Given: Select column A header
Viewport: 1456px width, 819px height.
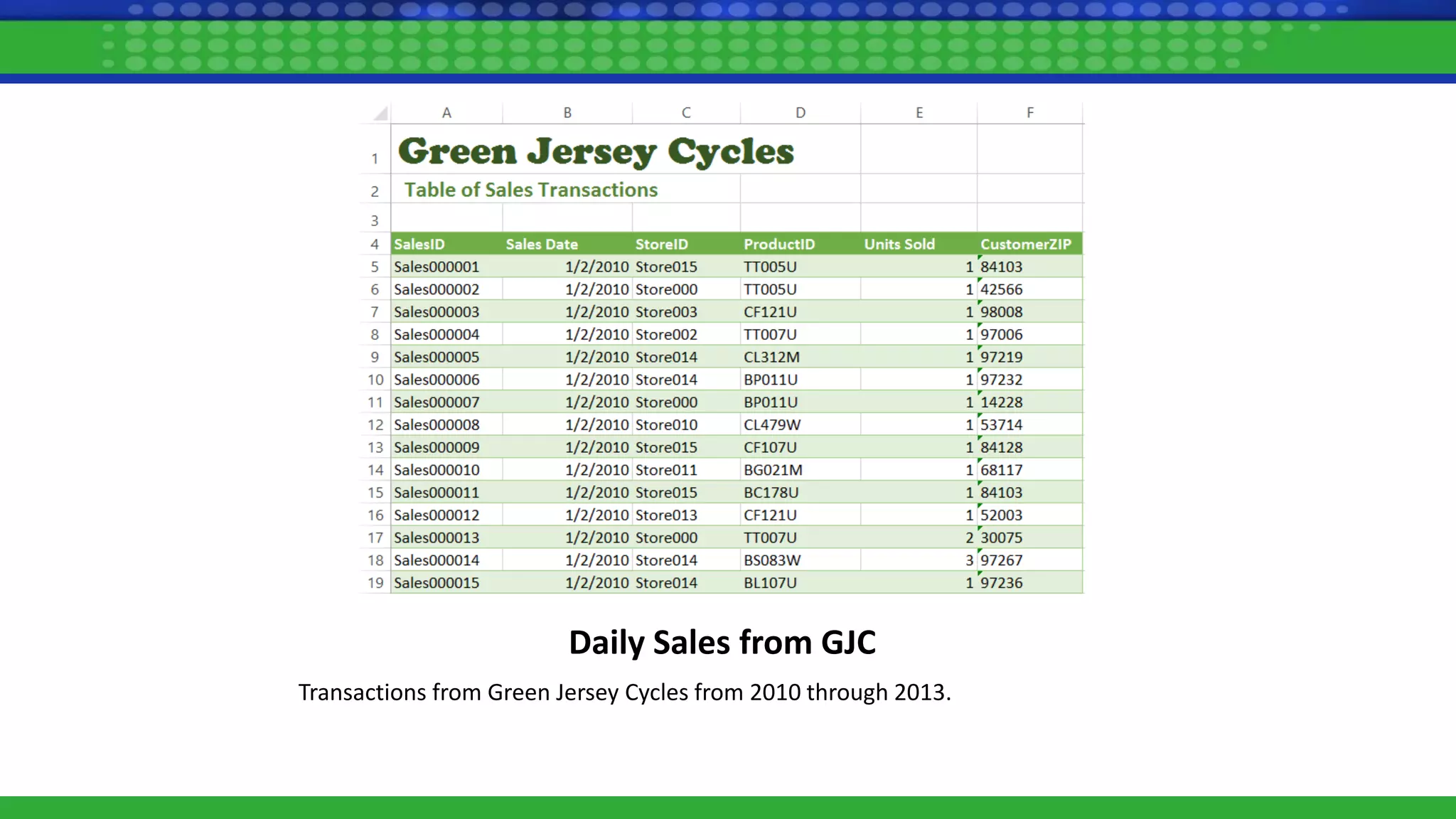Looking at the screenshot, I should [x=446, y=113].
